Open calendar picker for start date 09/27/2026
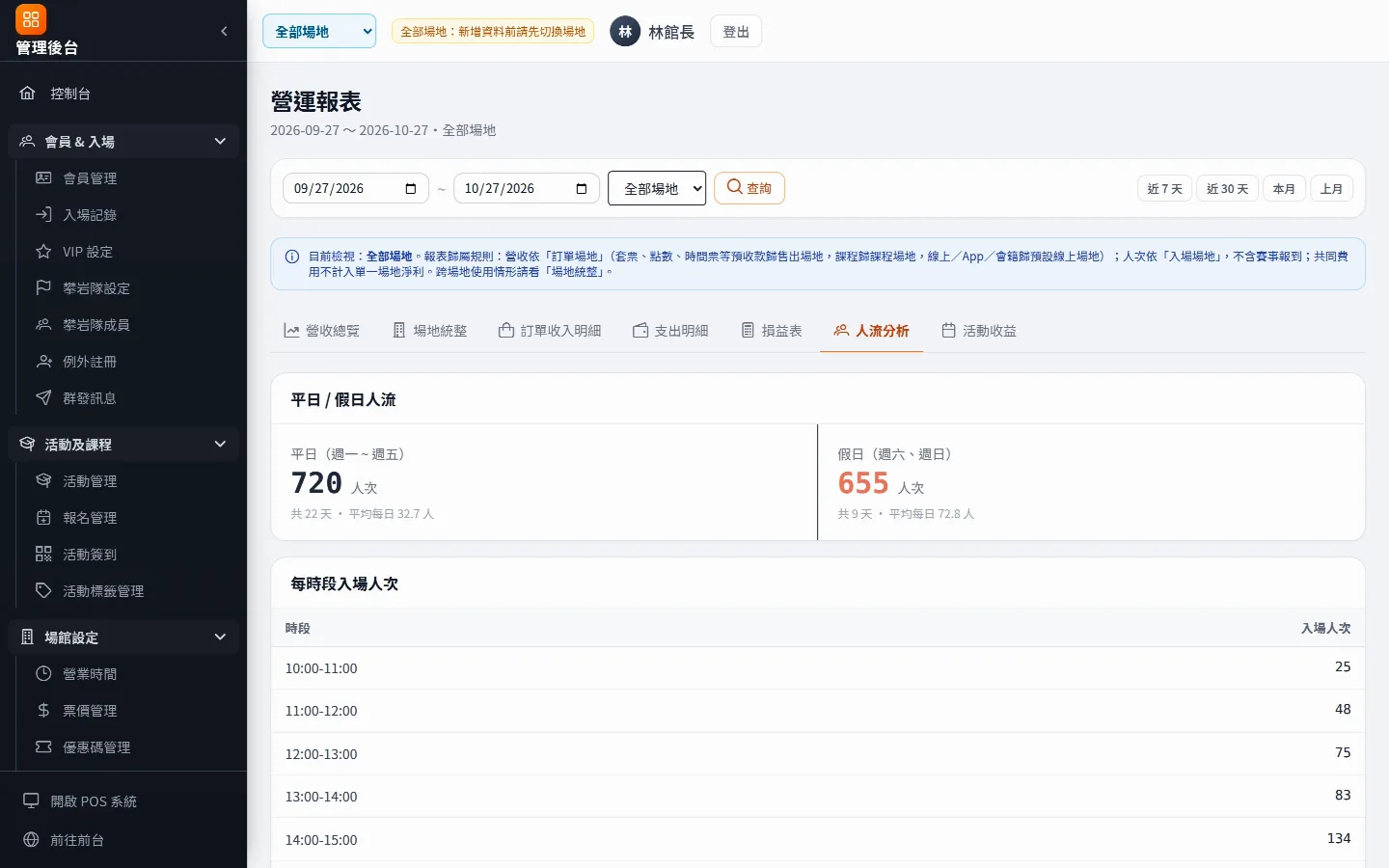This screenshot has height=868, width=1389. click(x=411, y=188)
